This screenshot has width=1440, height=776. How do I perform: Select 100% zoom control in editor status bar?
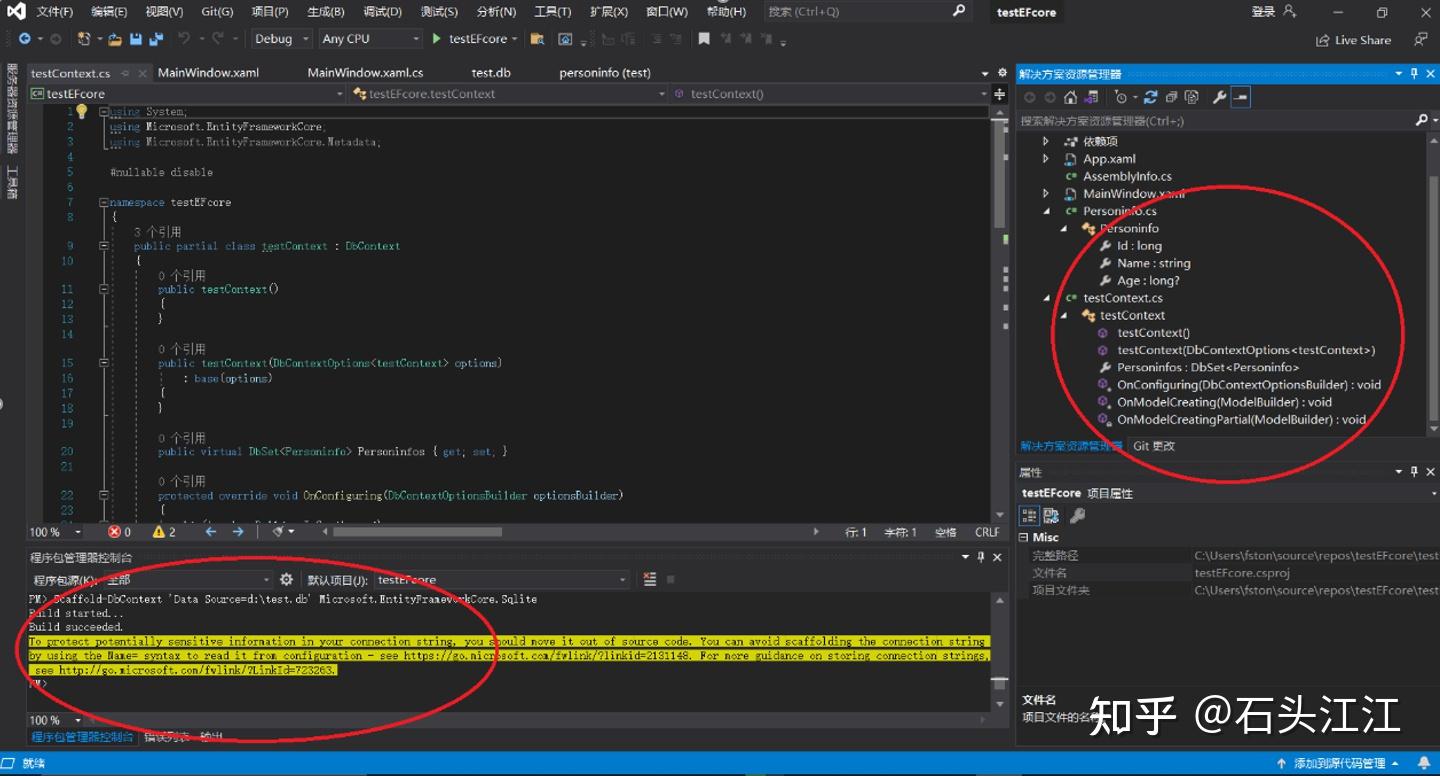(x=45, y=532)
